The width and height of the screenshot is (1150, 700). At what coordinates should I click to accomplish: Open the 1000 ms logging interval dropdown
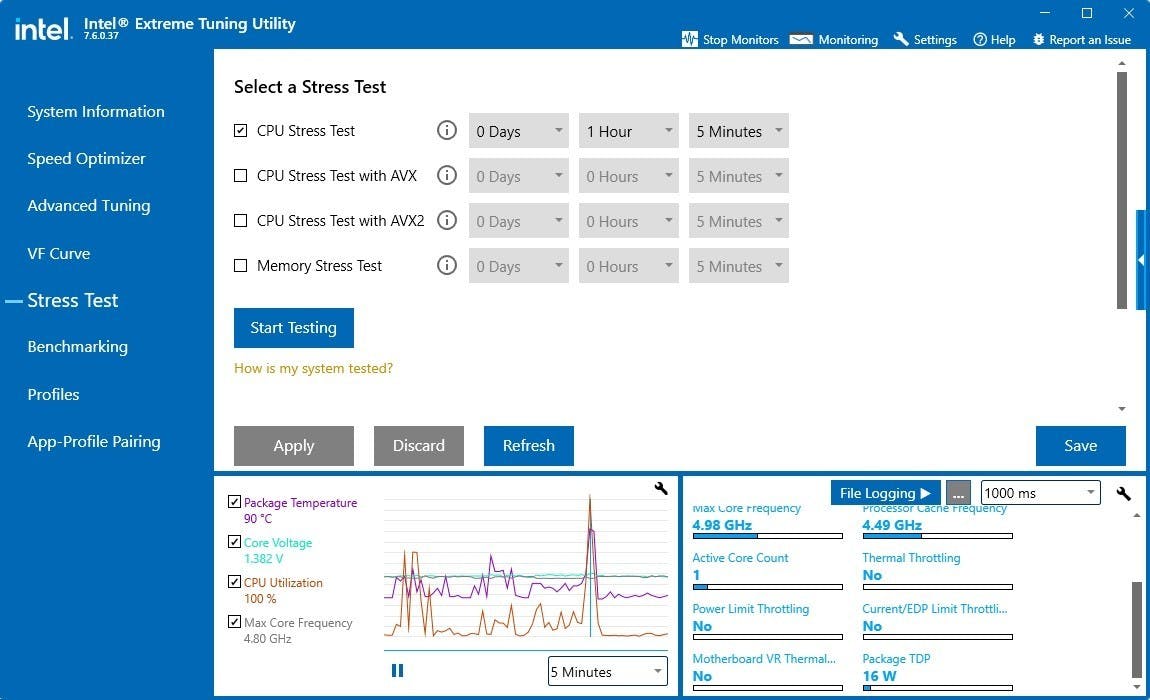point(1040,493)
